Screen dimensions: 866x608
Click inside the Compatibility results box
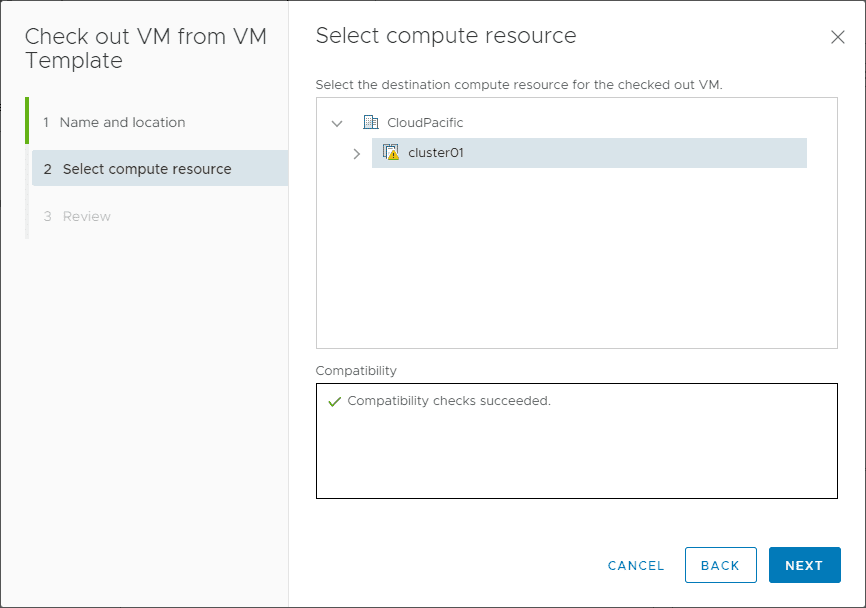tap(577, 450)
